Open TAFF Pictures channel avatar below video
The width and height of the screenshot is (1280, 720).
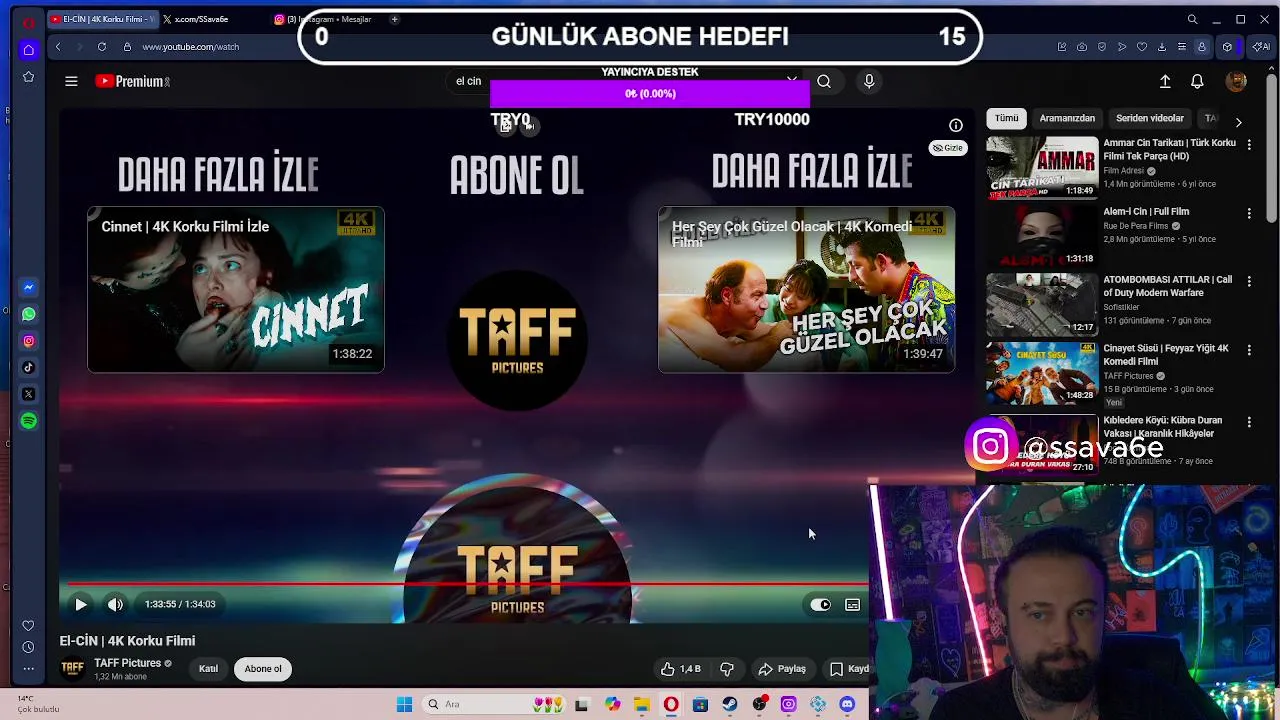[72, 668]
